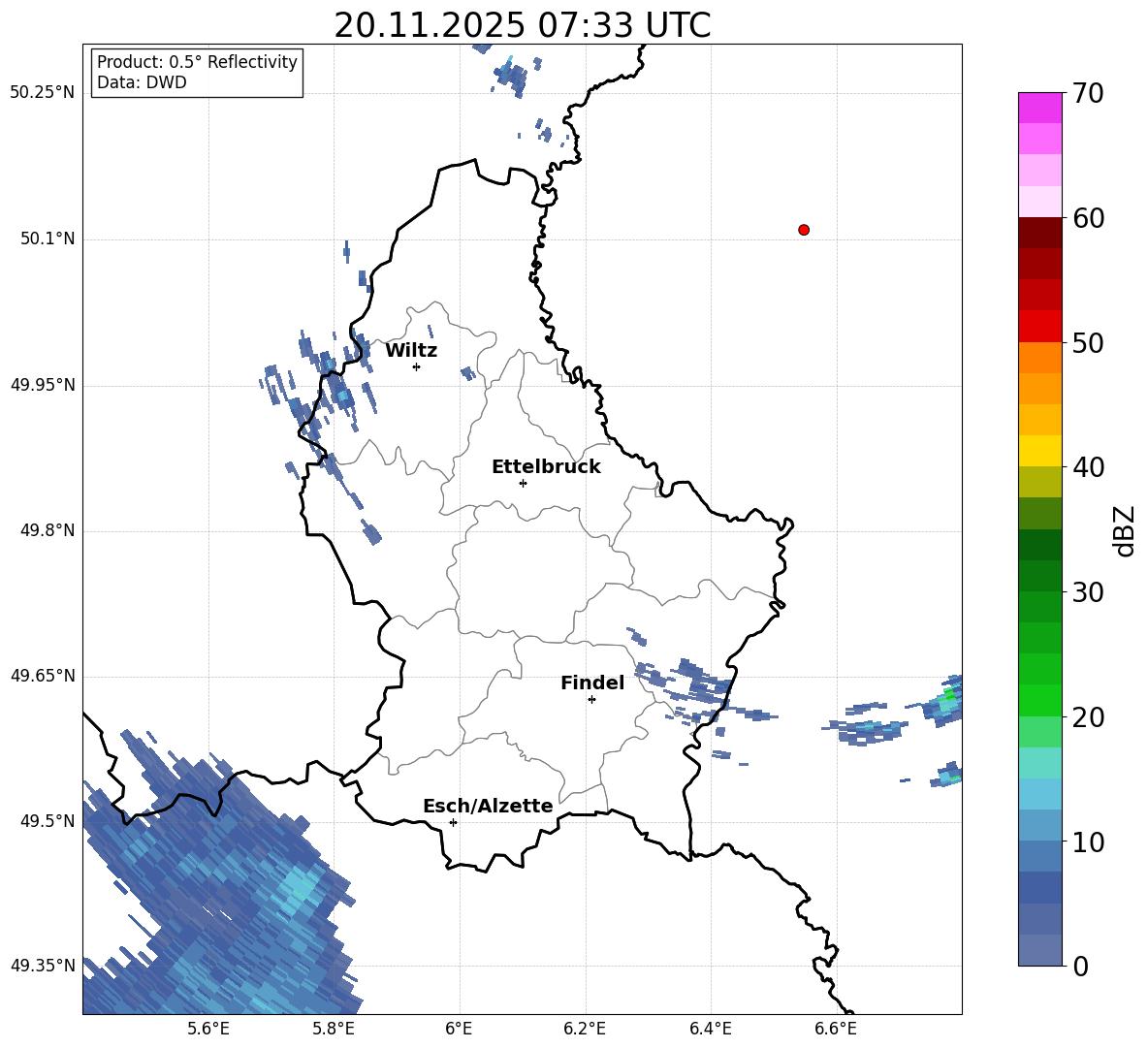Click the 70 tick label on colorbar
The width and height of the screenshot is (1148, 1048).
click(1088, 93)
